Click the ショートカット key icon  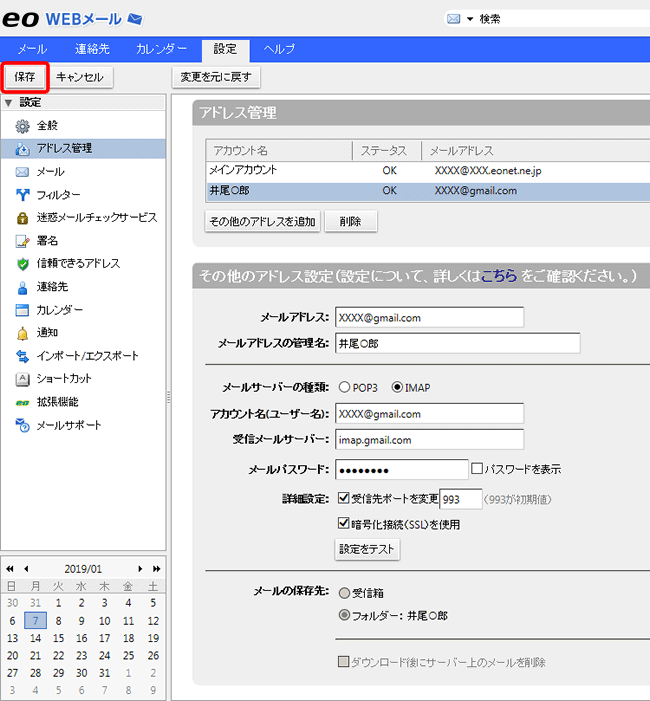point(22,379)
